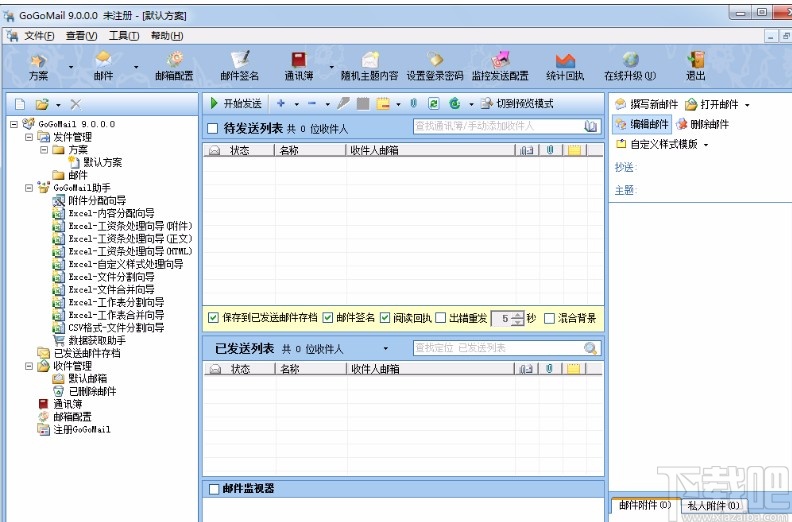The image size is (792, 522).
Task: Select Excel-内容分配向导 in the tree
Action: click(x=112, y=213)
